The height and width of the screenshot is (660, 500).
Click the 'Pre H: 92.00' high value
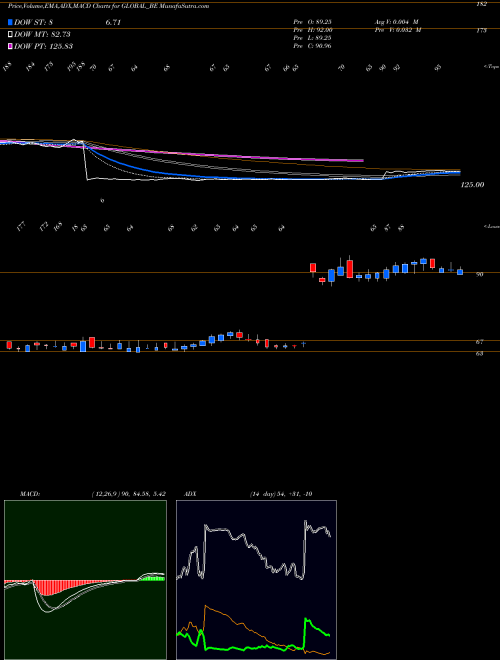[x=313, y=30]
